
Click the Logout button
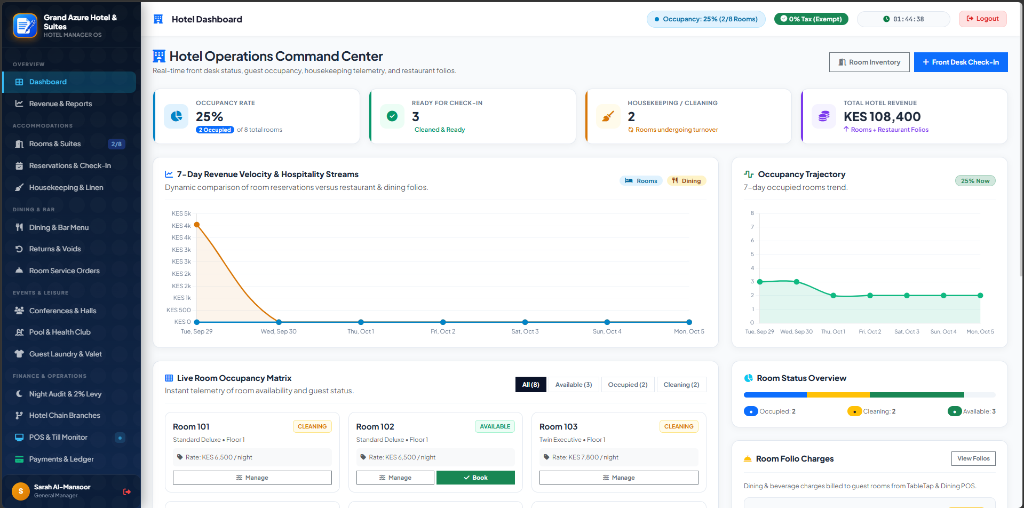click(x=983, y=19)
